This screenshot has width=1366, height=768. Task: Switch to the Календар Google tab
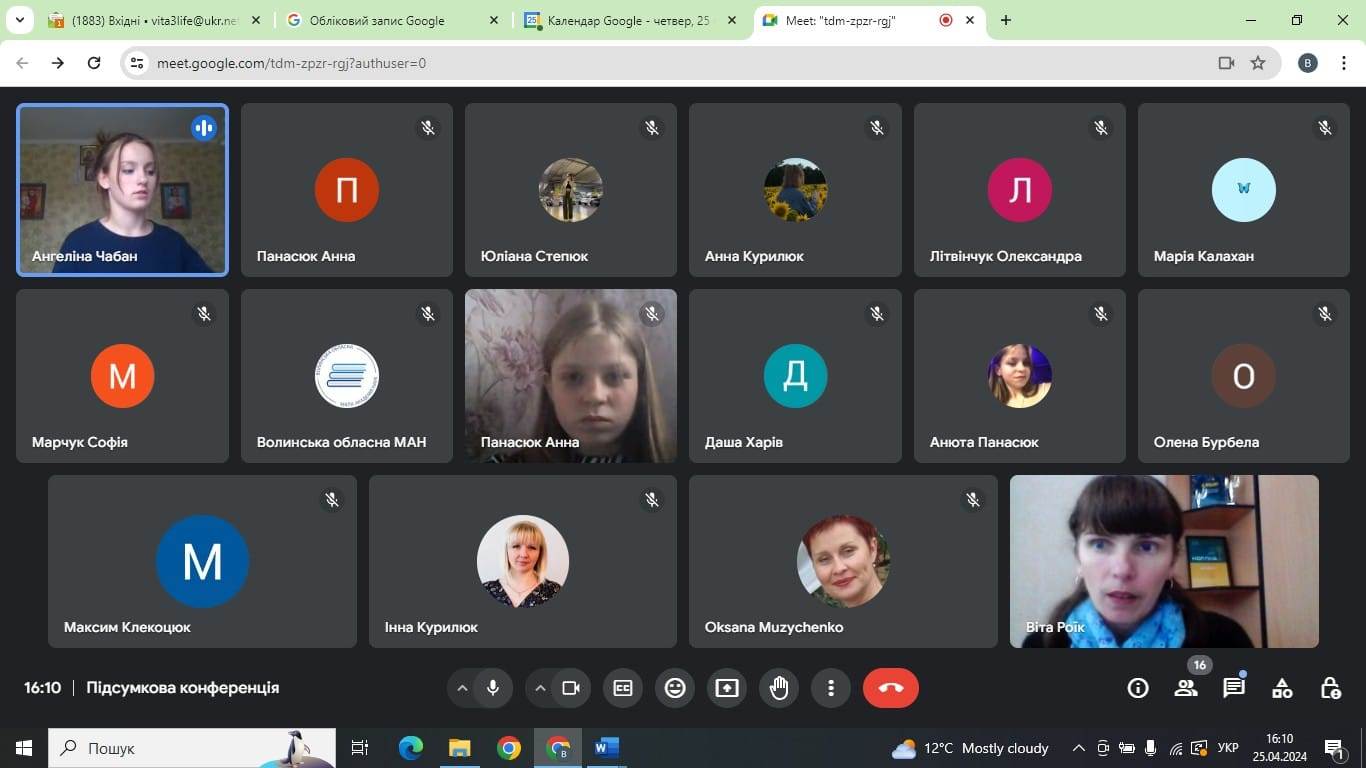[x=628, y=20]
